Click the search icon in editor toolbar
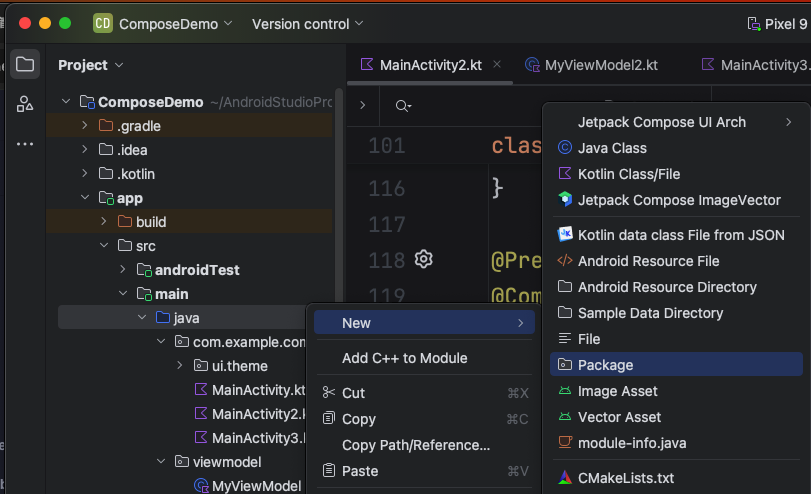Viewport: 811px width, 494px height. click(402, 106)
